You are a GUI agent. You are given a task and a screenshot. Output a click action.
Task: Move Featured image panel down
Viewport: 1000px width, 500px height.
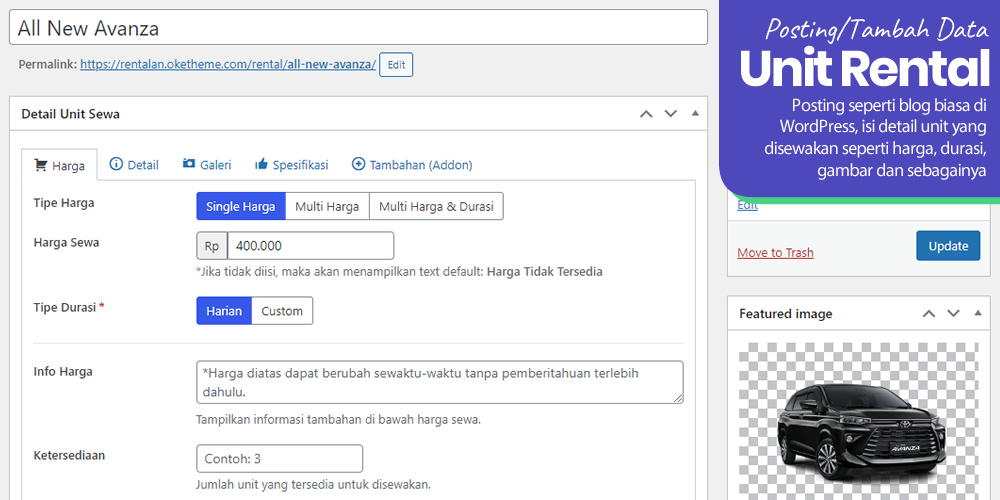tap(953, 313)
